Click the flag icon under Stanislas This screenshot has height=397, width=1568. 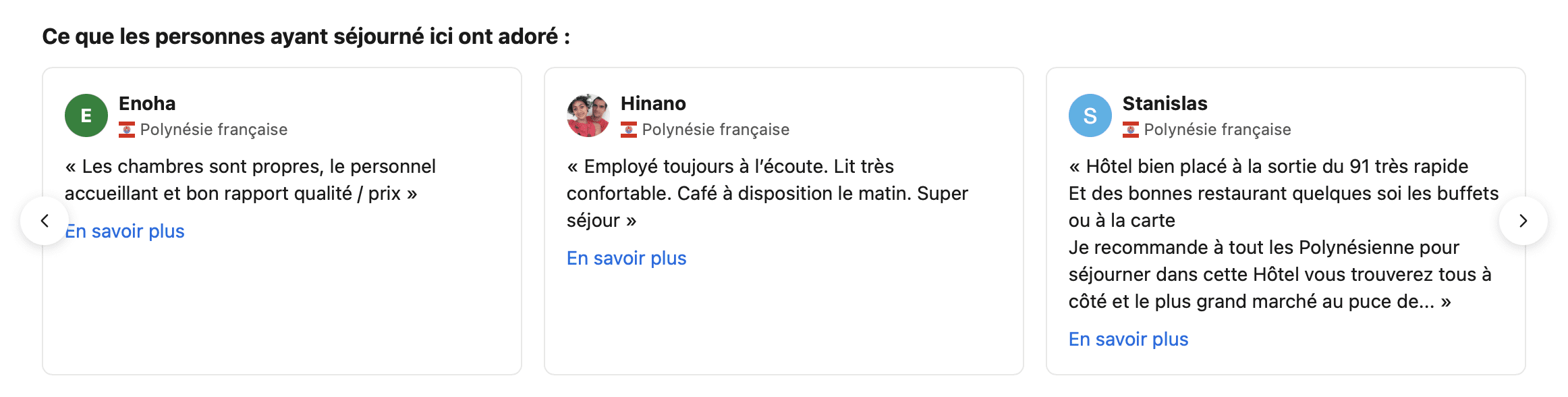pos(1131,130)
